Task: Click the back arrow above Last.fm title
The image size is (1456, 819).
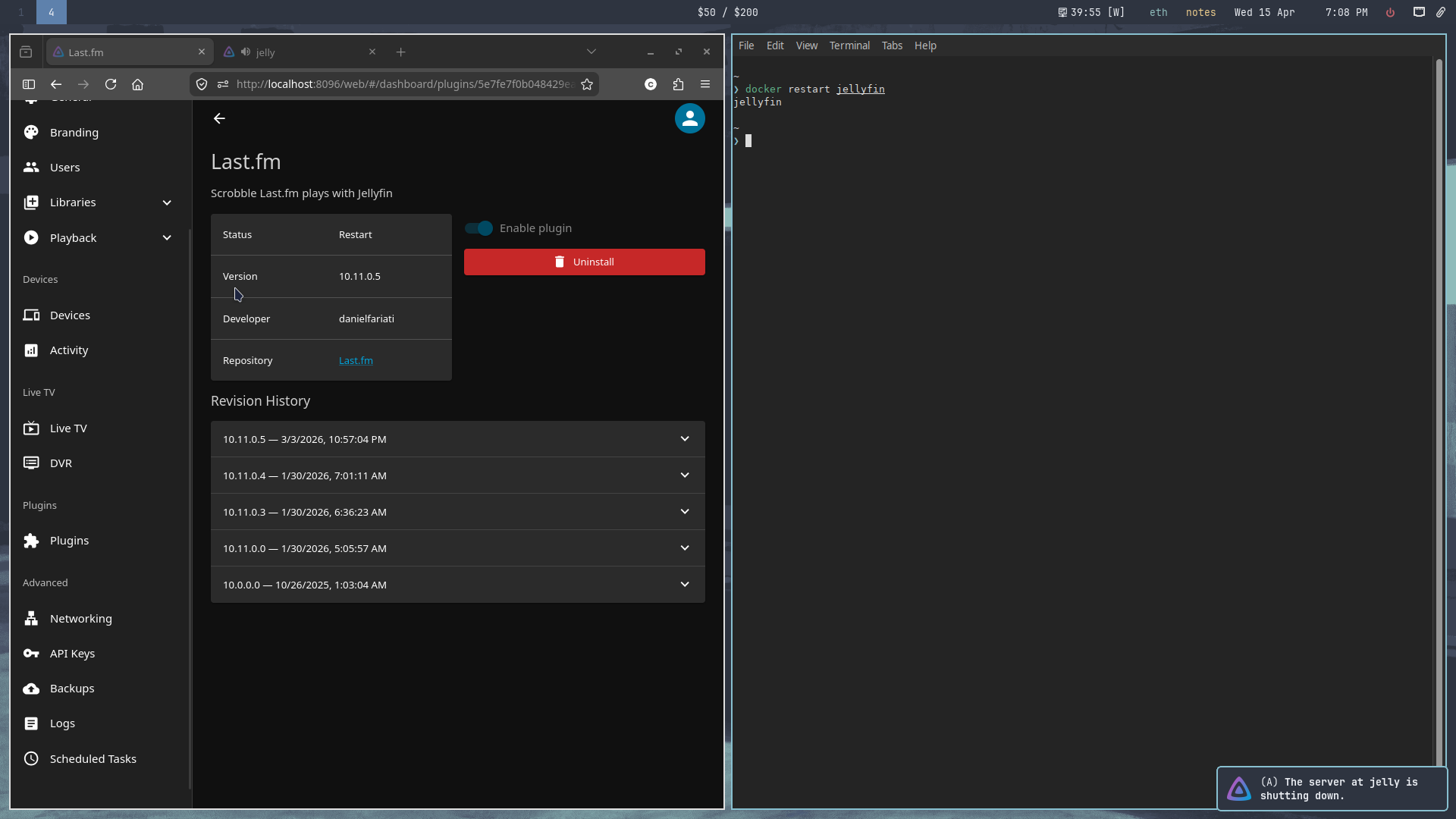Action: [x=219, y=118]
